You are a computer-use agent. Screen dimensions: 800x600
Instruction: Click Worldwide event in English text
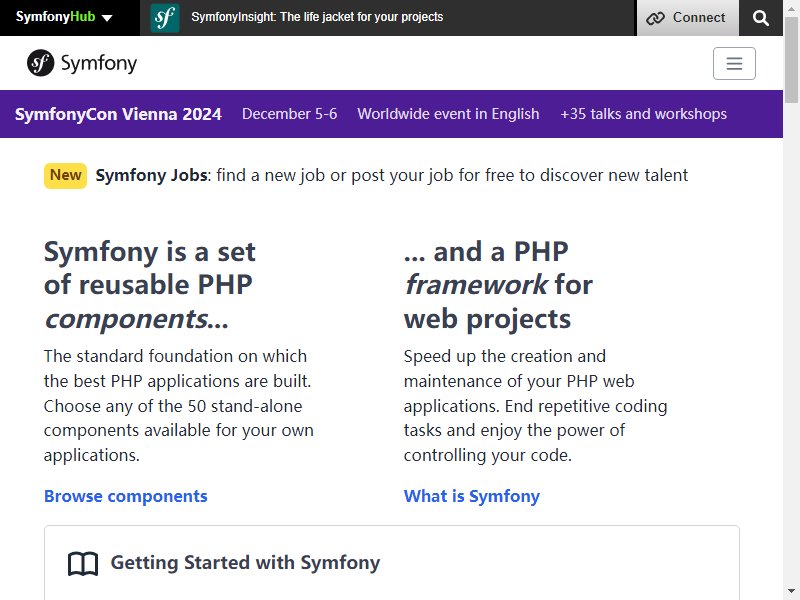448,114
